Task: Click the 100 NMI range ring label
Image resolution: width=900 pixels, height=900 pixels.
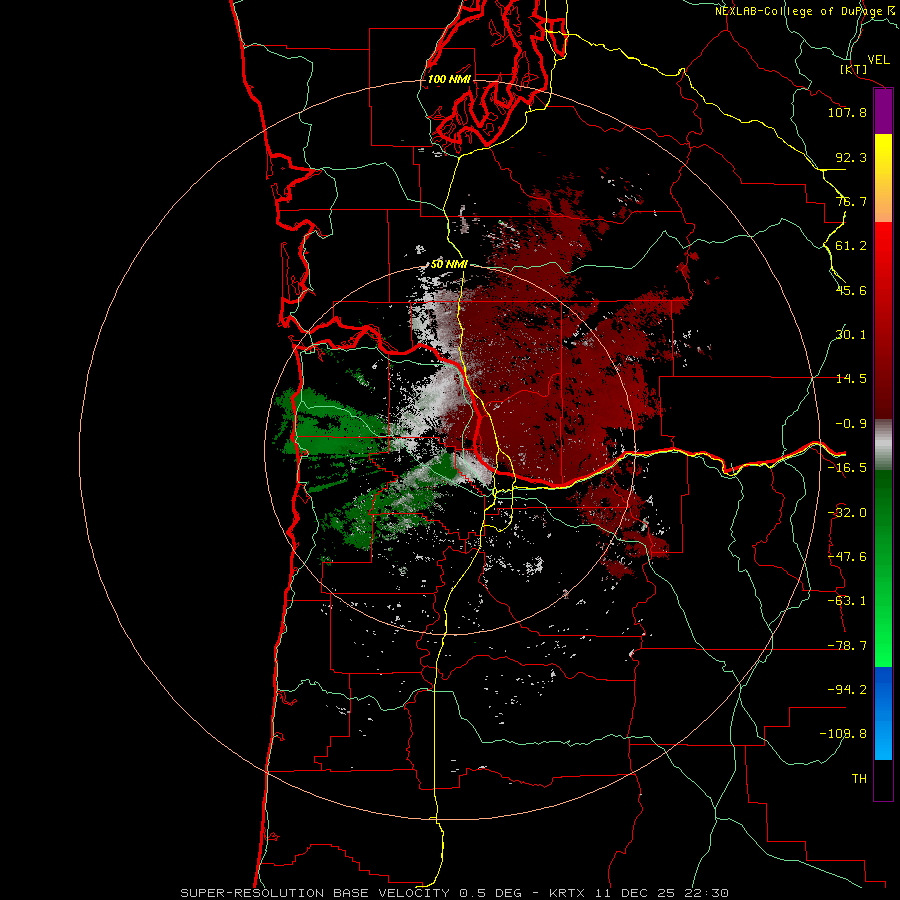Action: coord(449,79)
